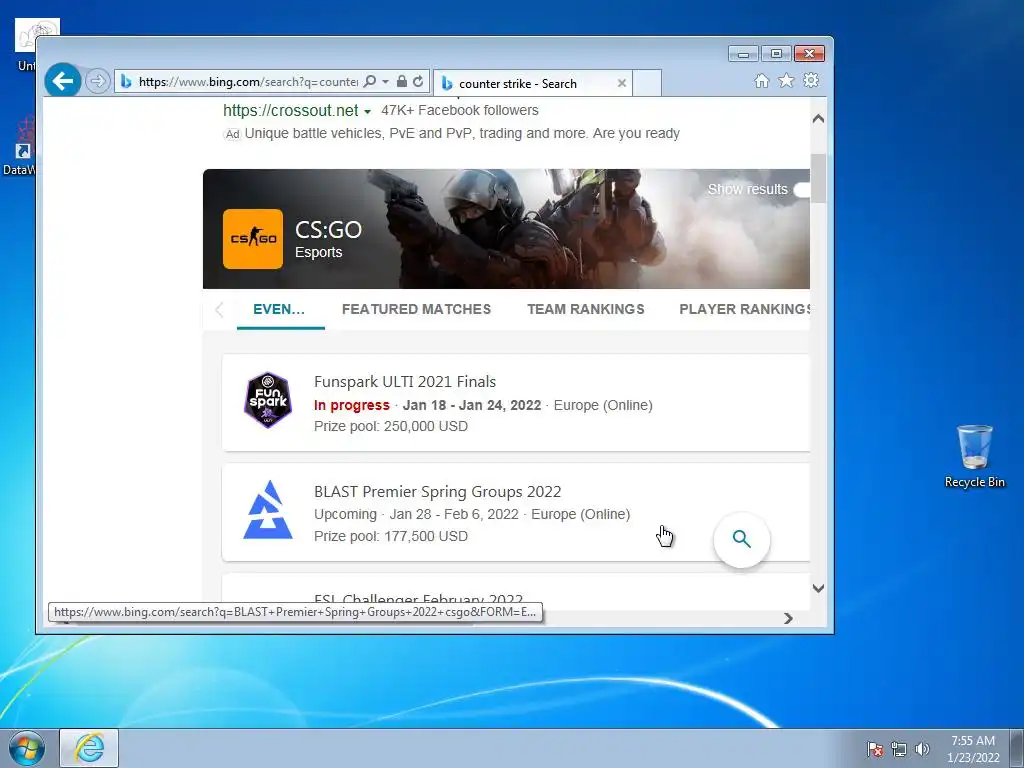Switch to TEAM RANKINGS tab
Screen dimensions: 1024x768
586,310
